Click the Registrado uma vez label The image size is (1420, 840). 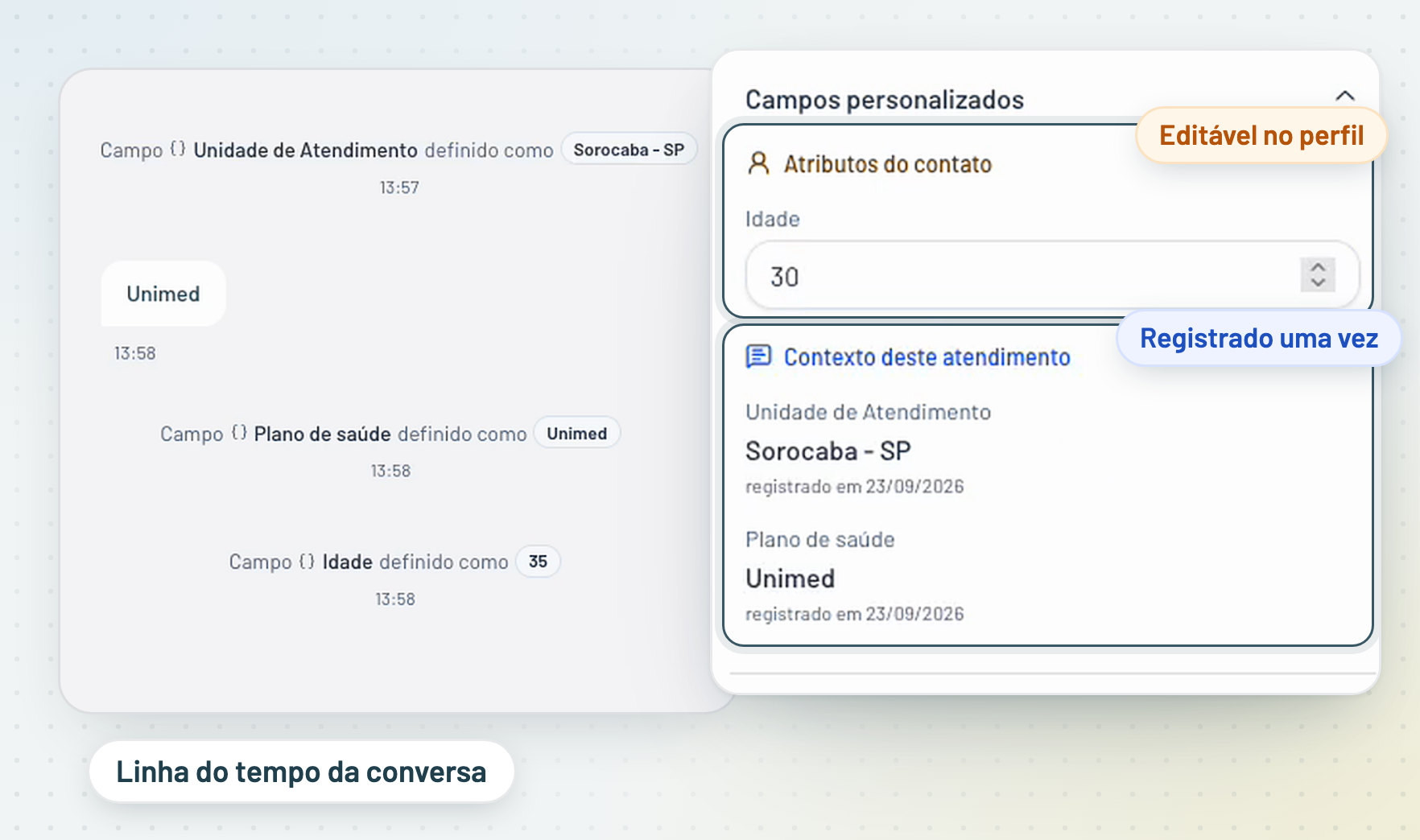[1259, 338]
